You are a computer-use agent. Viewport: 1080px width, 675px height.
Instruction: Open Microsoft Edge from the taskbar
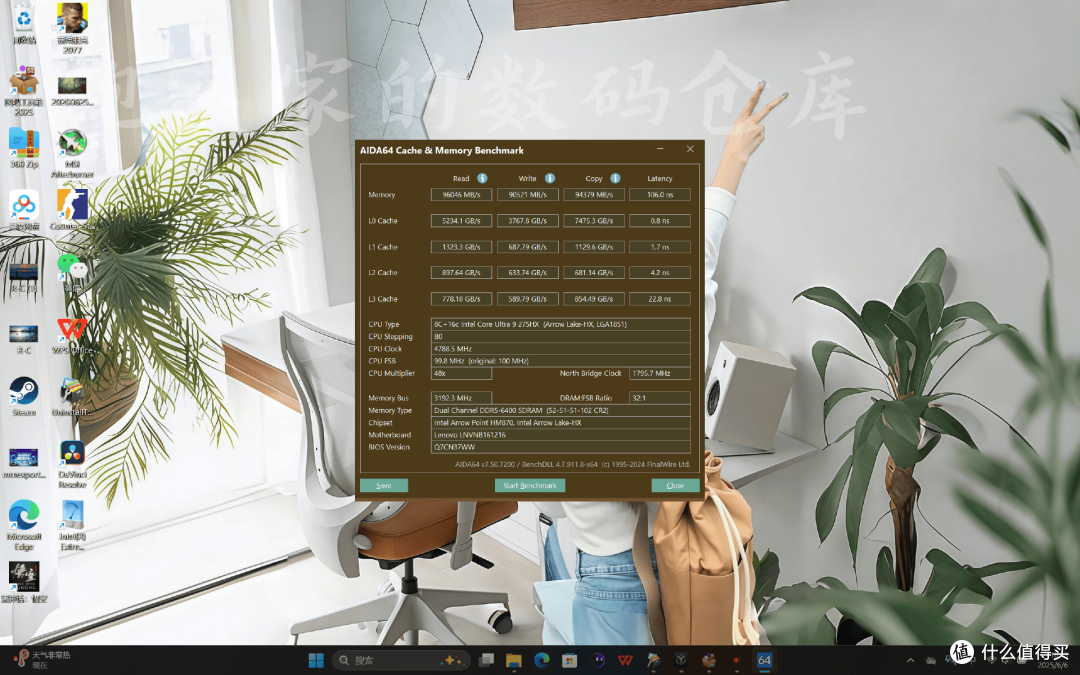pyautogui.click(x=542, y=661)
